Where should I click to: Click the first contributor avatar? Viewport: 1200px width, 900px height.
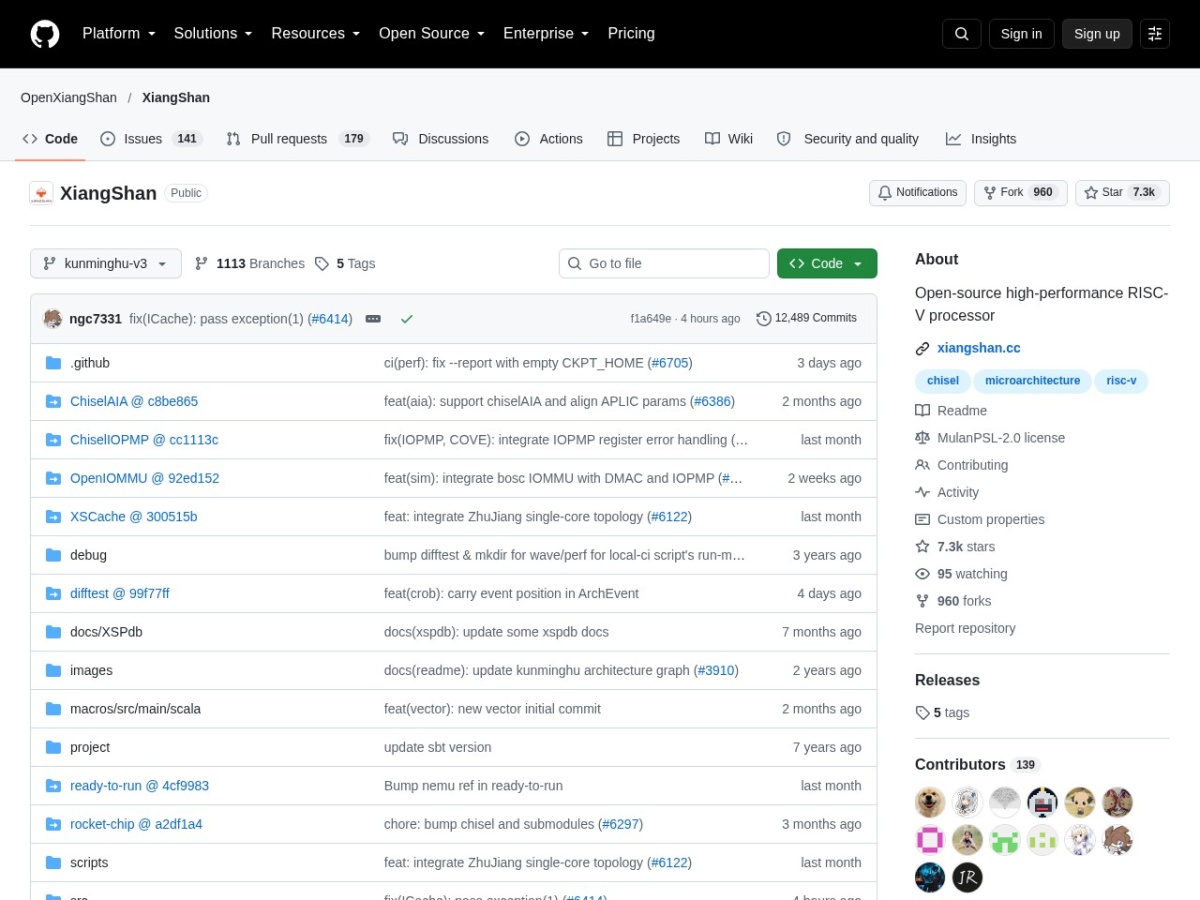pyautogui.click(x=930, y=802)
